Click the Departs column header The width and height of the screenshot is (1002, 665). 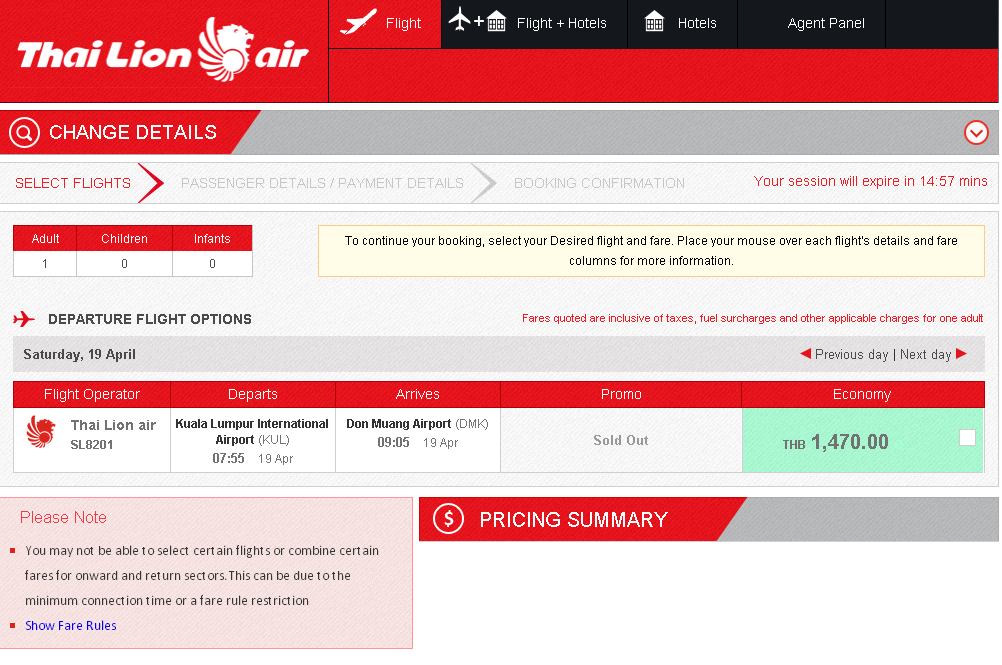pyautogui.click(x=252, y=394)
